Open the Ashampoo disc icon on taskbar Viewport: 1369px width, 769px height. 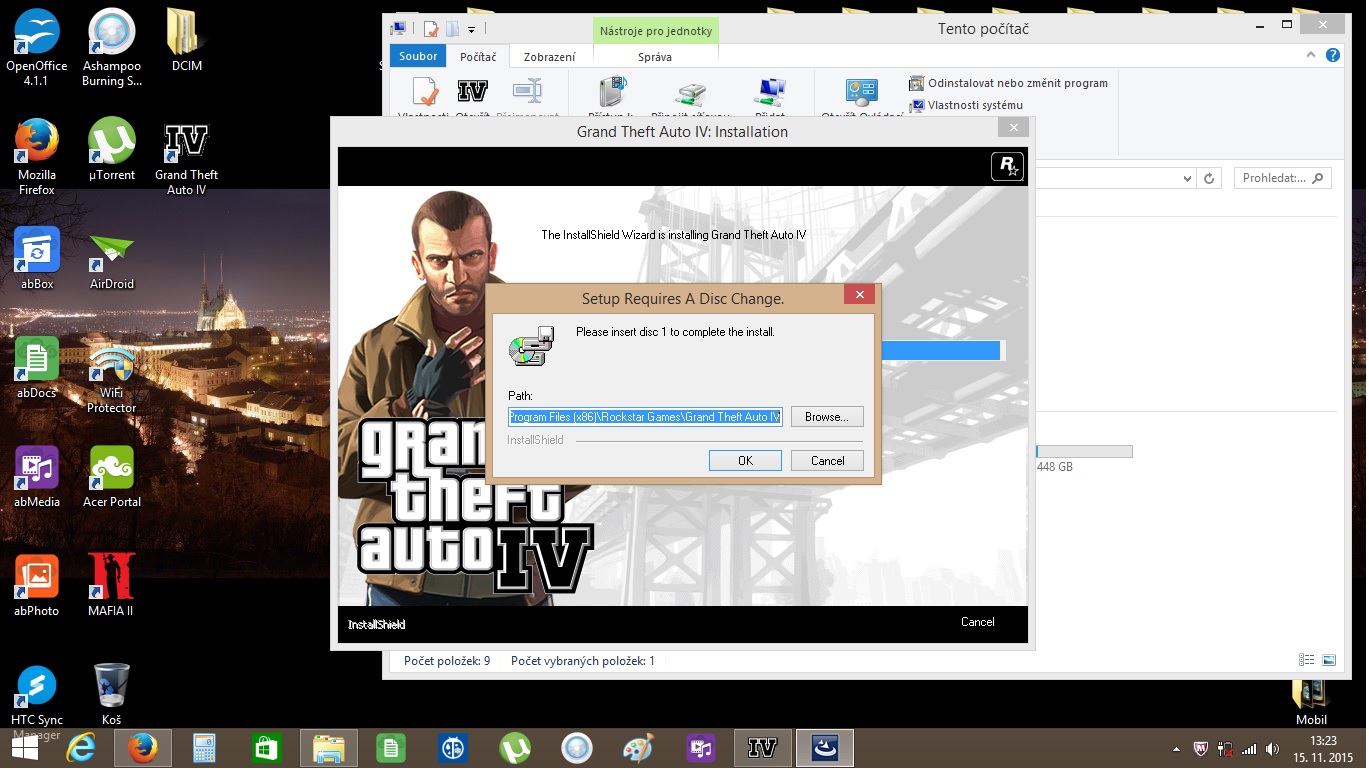click(577, 747)
